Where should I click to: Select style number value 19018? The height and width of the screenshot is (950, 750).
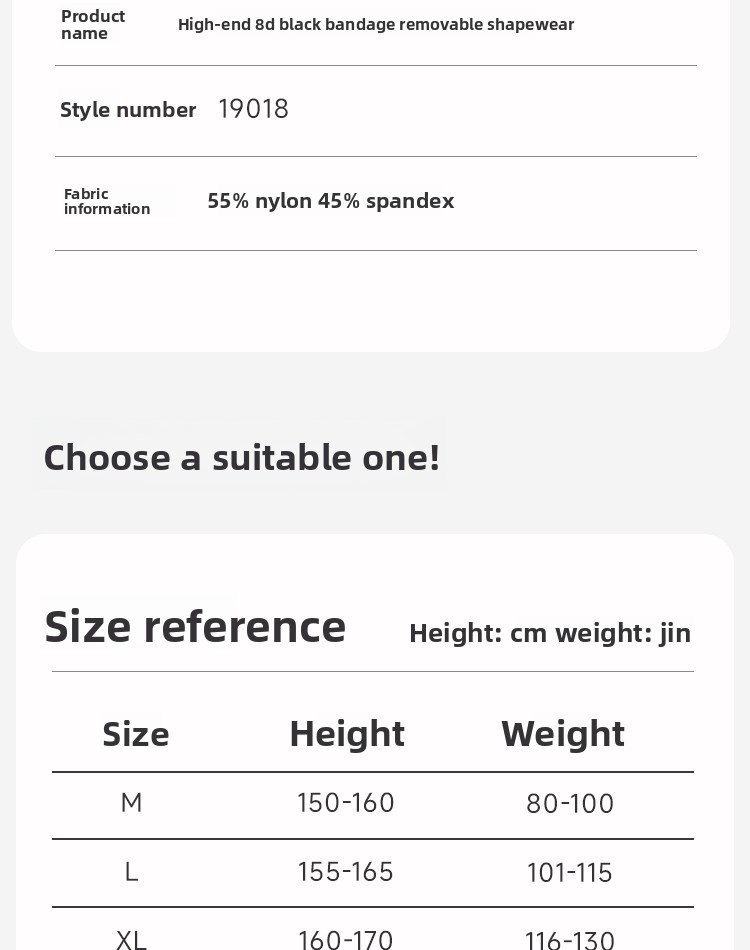(253, 108)
